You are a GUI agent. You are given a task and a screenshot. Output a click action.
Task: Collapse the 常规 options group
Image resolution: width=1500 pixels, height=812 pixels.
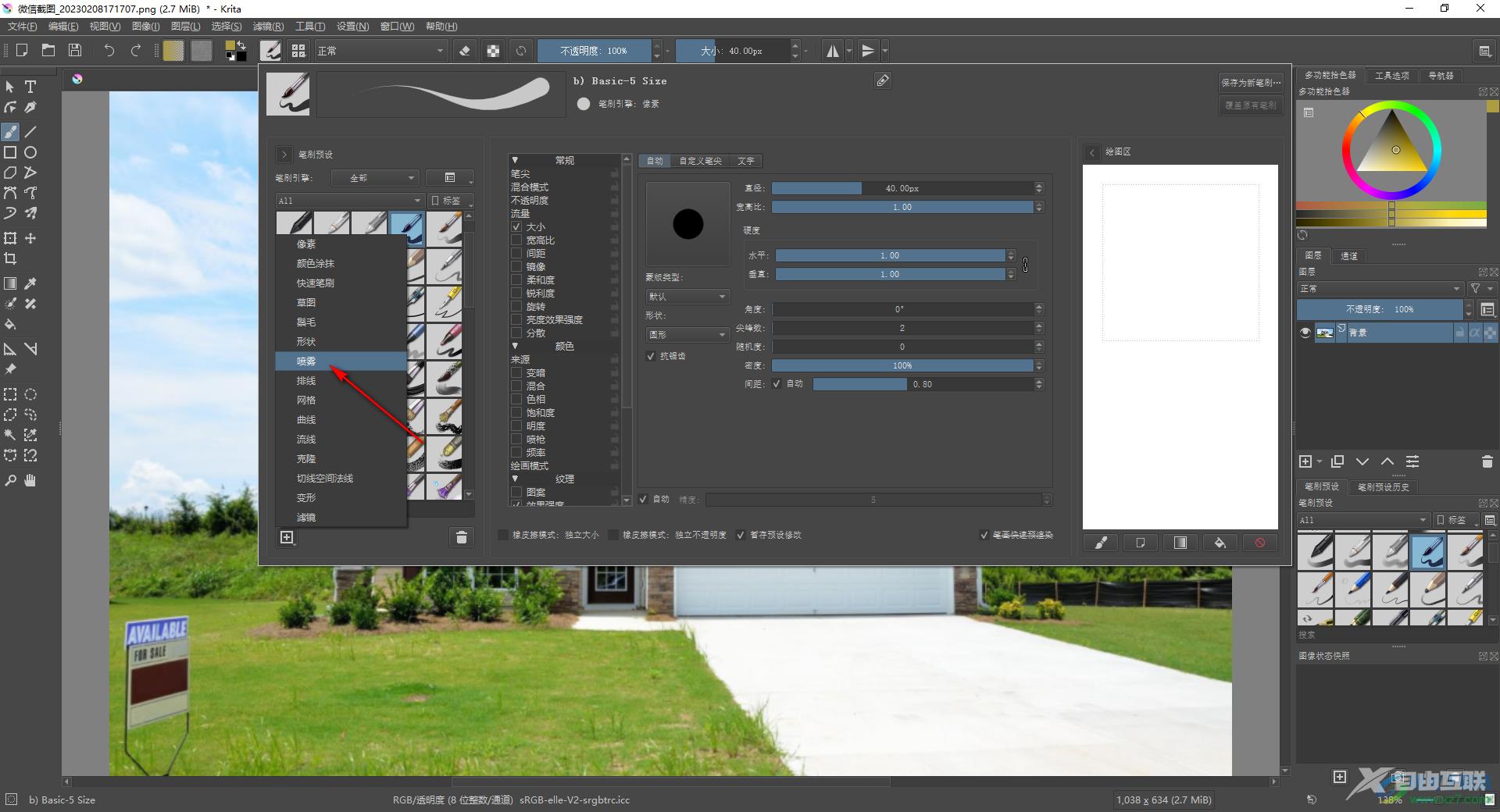tap(515, 160)
